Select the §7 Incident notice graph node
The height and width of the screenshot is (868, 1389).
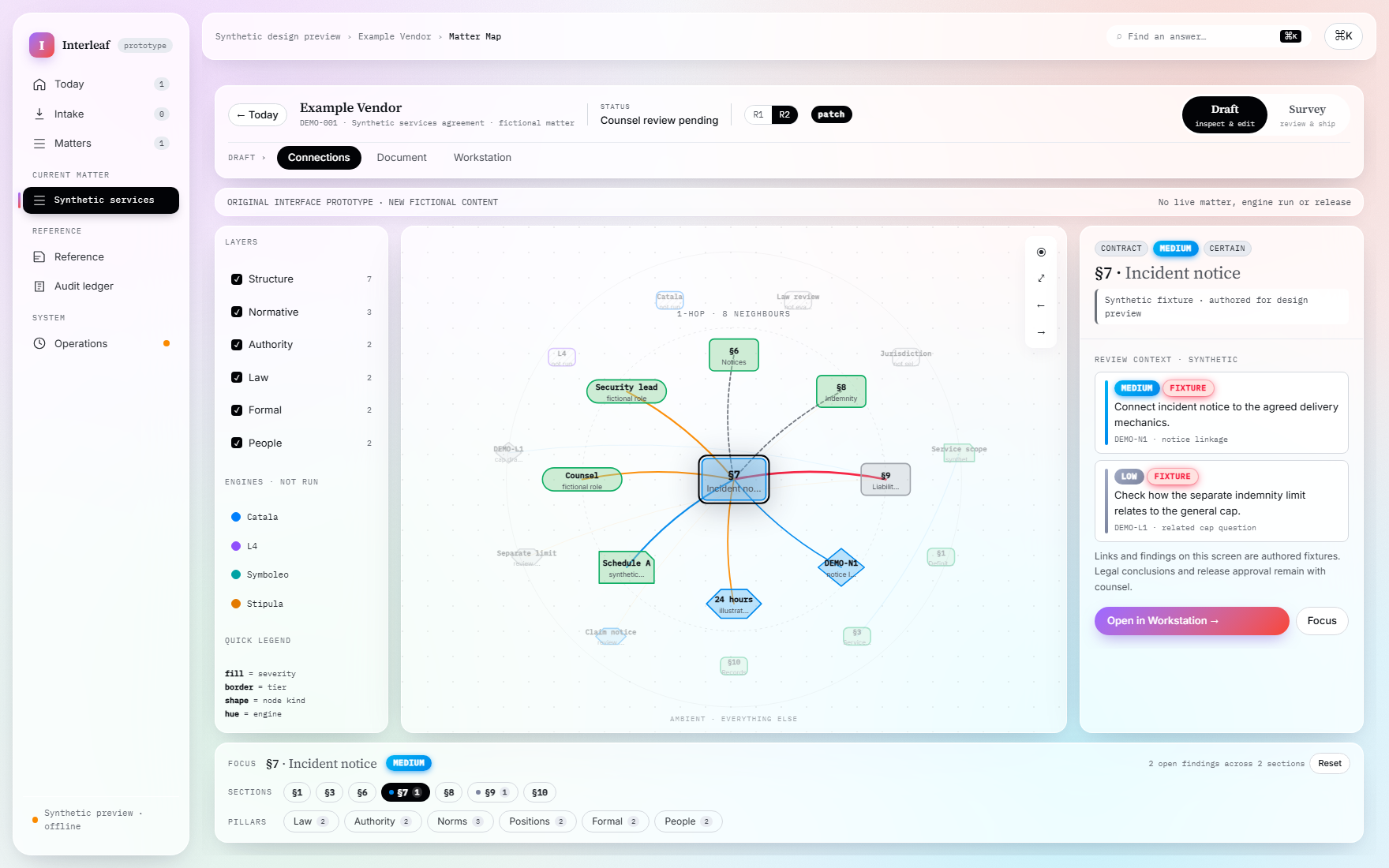[x=734, y=480]
